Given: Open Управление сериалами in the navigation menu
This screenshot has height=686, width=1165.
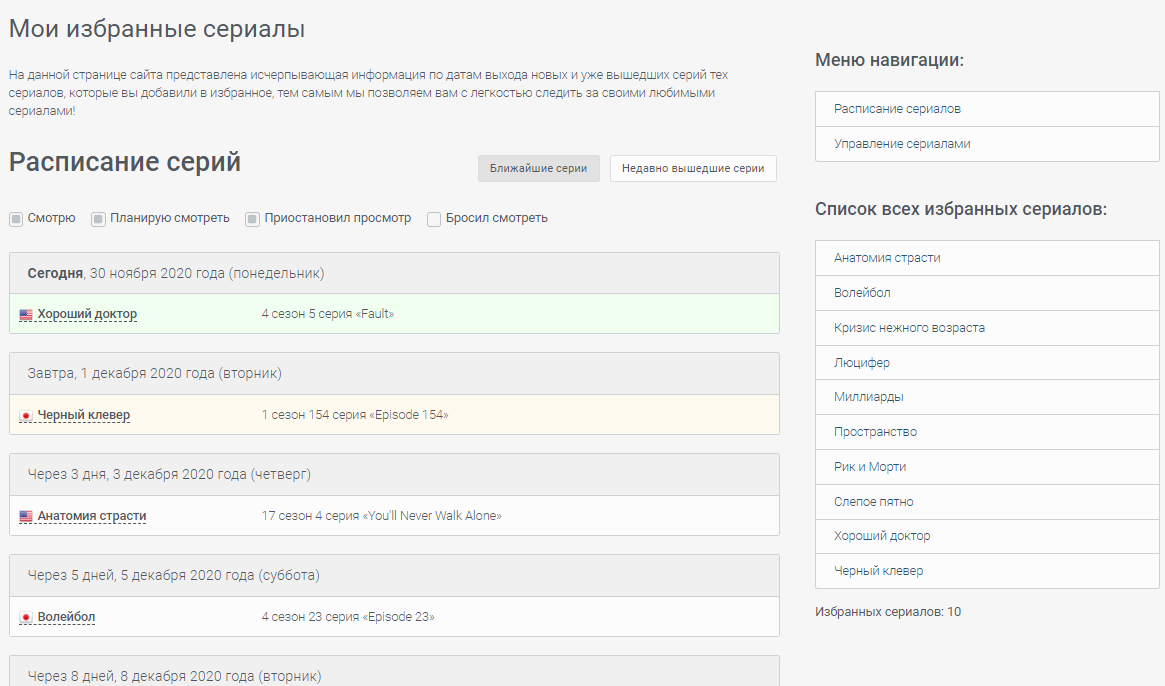Looking at the screenshot, I should (902, 144).
